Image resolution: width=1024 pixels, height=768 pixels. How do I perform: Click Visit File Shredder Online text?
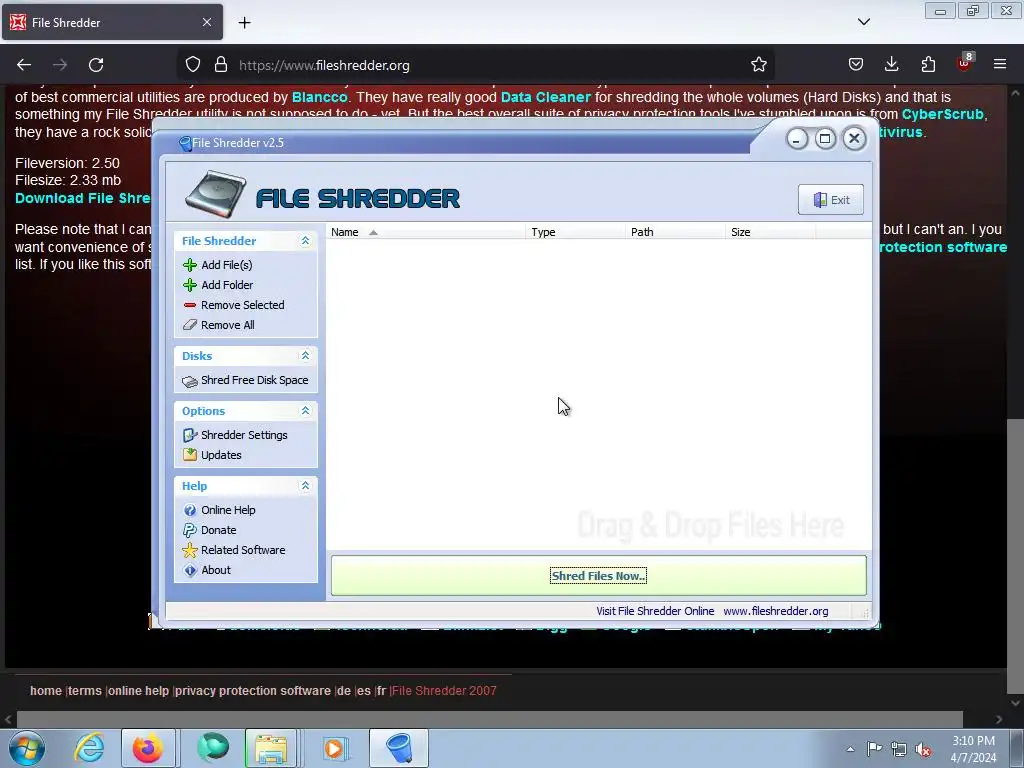[655, 611]
